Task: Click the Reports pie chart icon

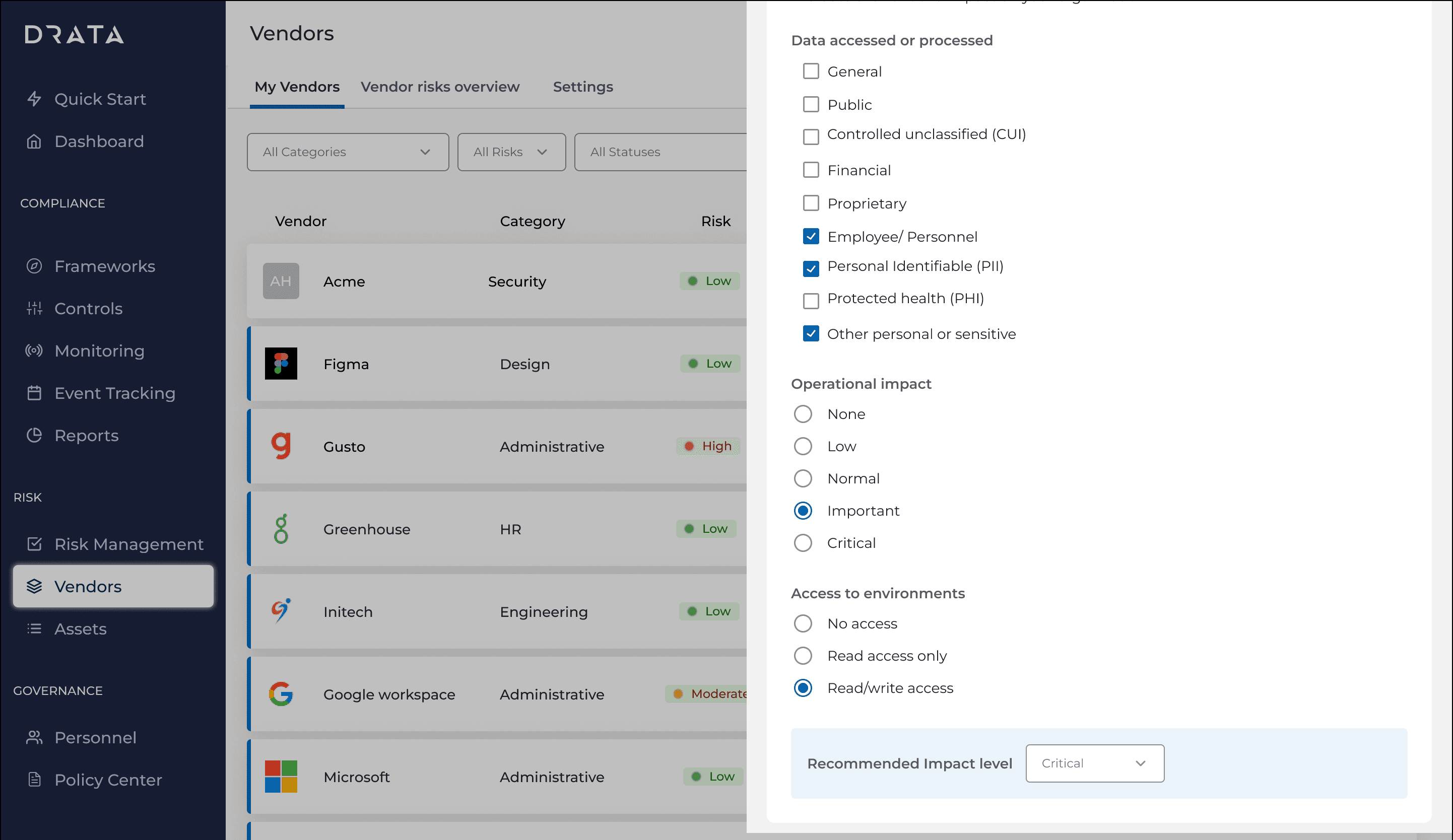Action: (34, 435)
